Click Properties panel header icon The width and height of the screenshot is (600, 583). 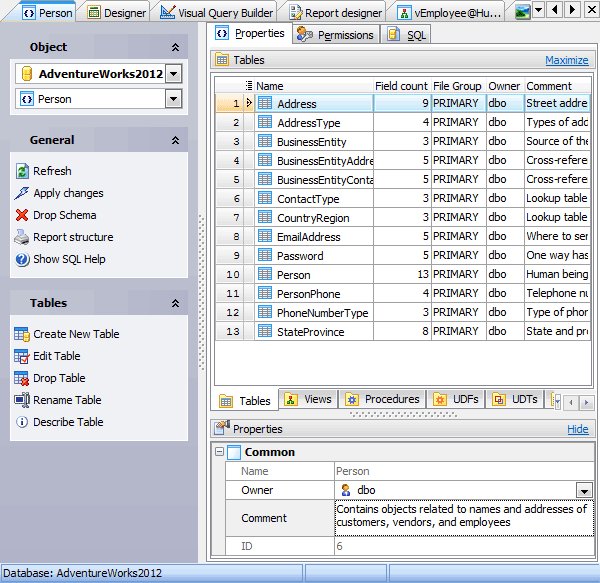[x=222, y=428]
